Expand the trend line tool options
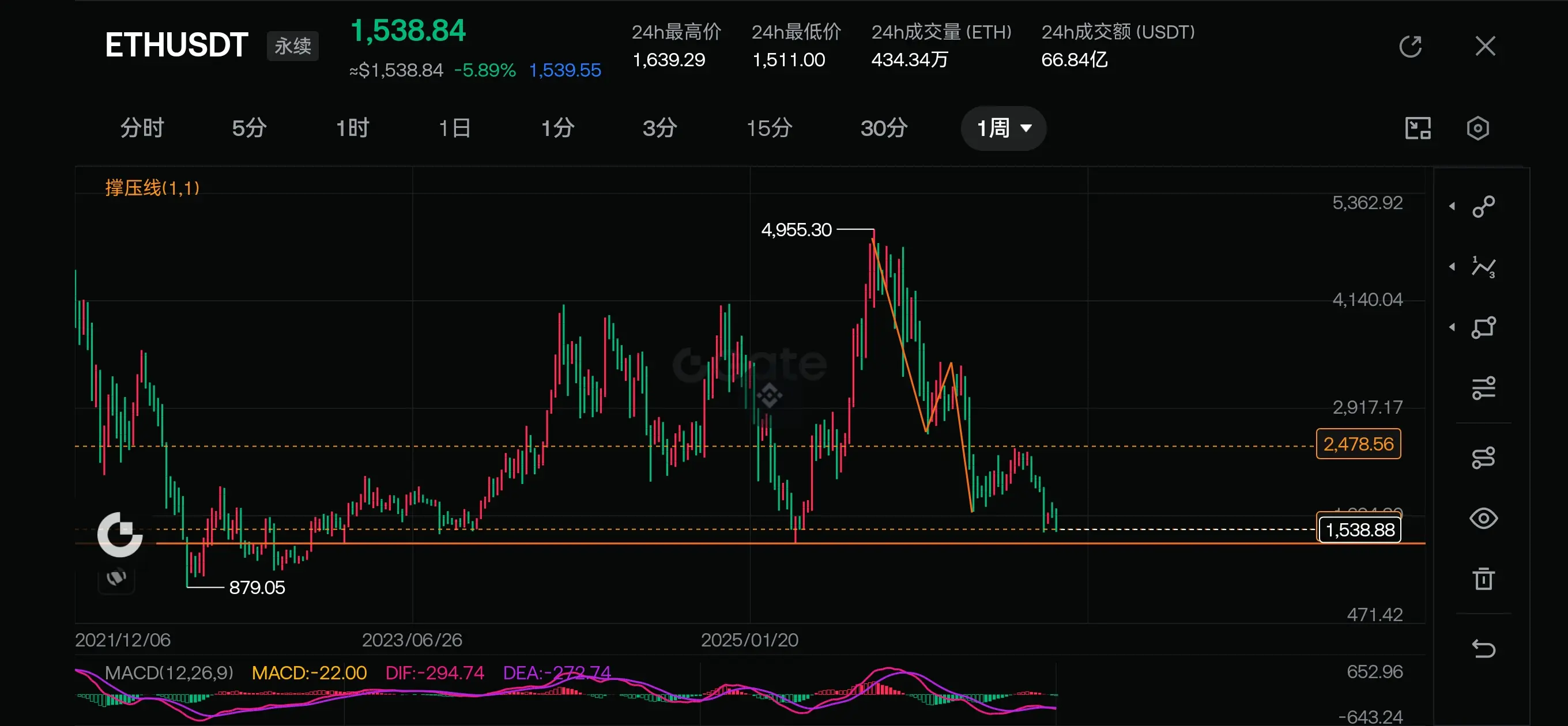 pos(1452,206)
